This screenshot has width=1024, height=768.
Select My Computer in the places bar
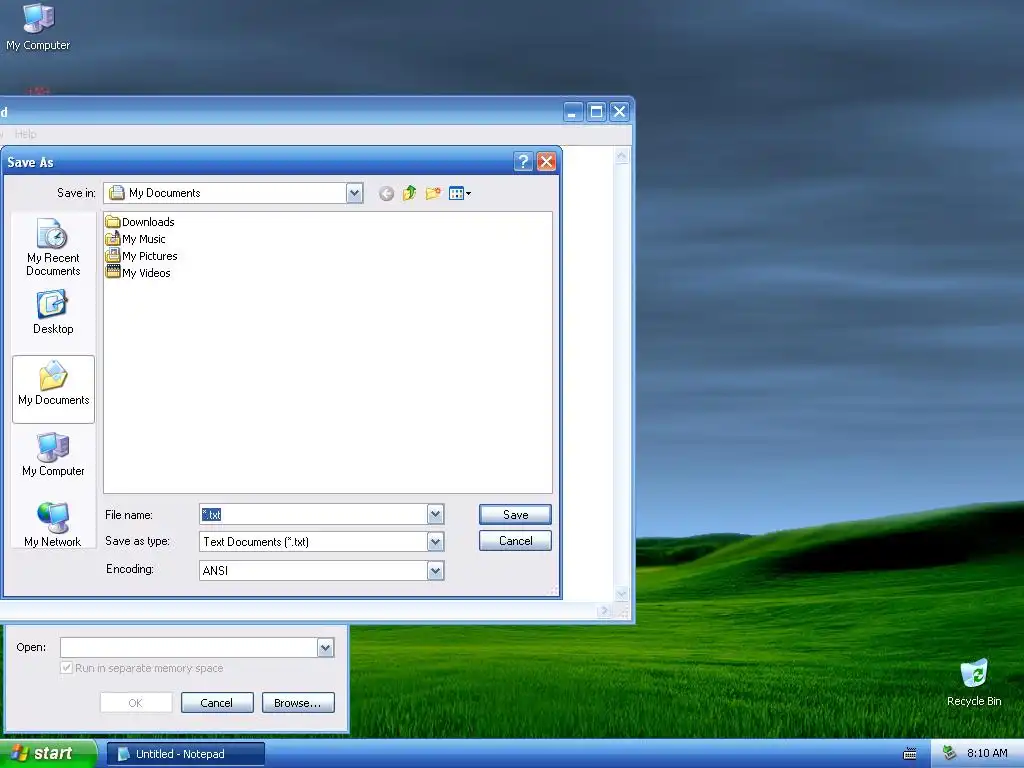(53, 455)
